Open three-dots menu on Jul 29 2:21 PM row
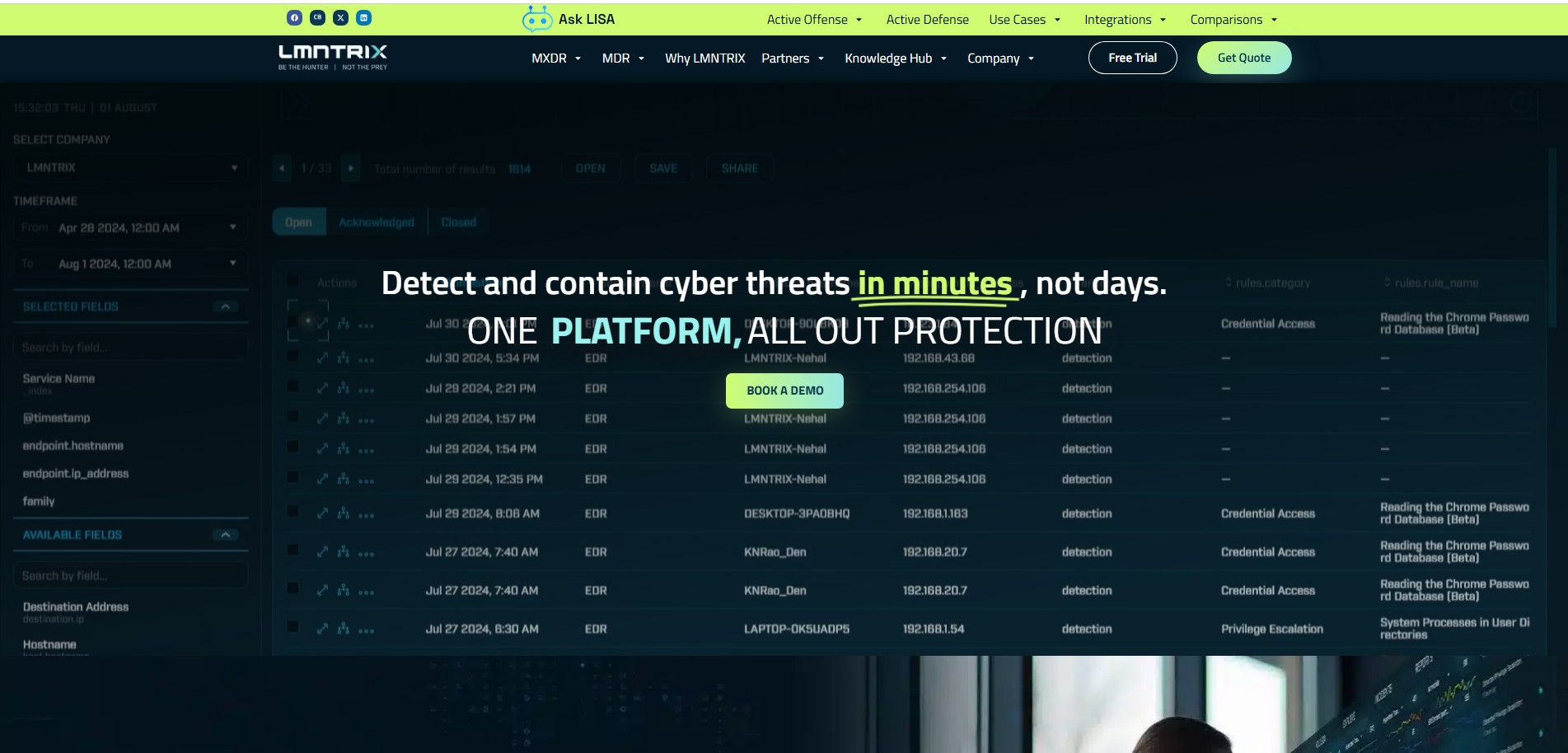1568x753 pixels. pos(366,389)
